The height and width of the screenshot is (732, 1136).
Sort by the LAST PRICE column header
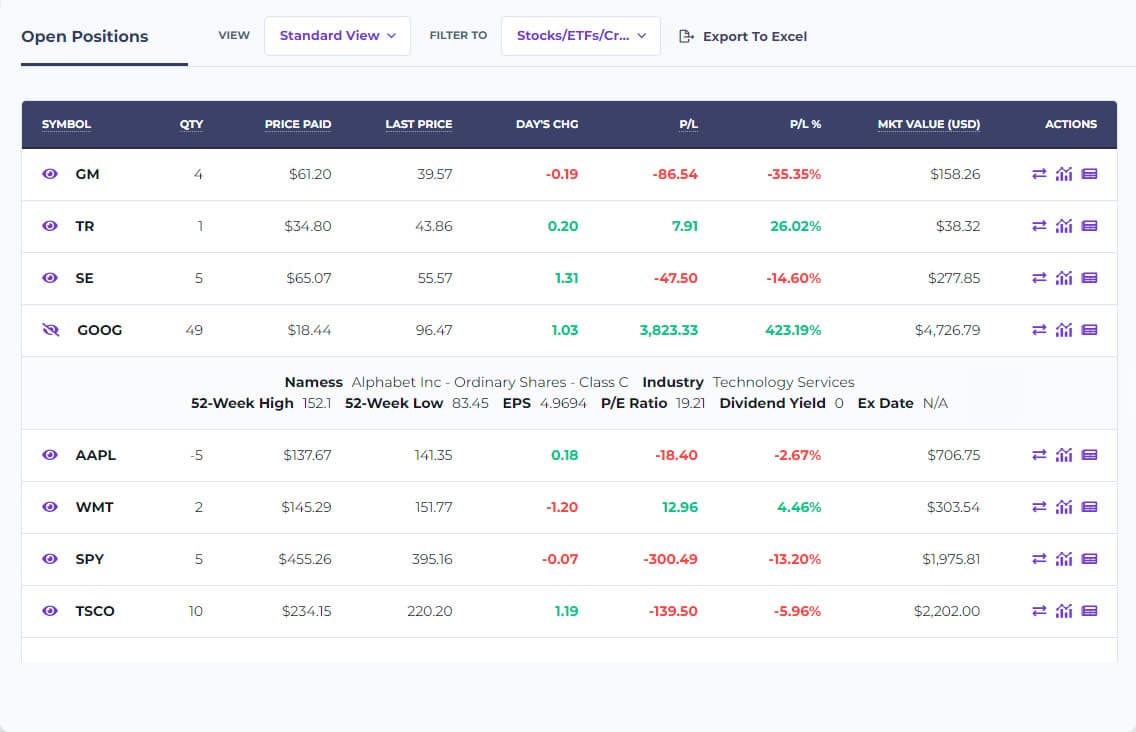click(x=419, y=124)
